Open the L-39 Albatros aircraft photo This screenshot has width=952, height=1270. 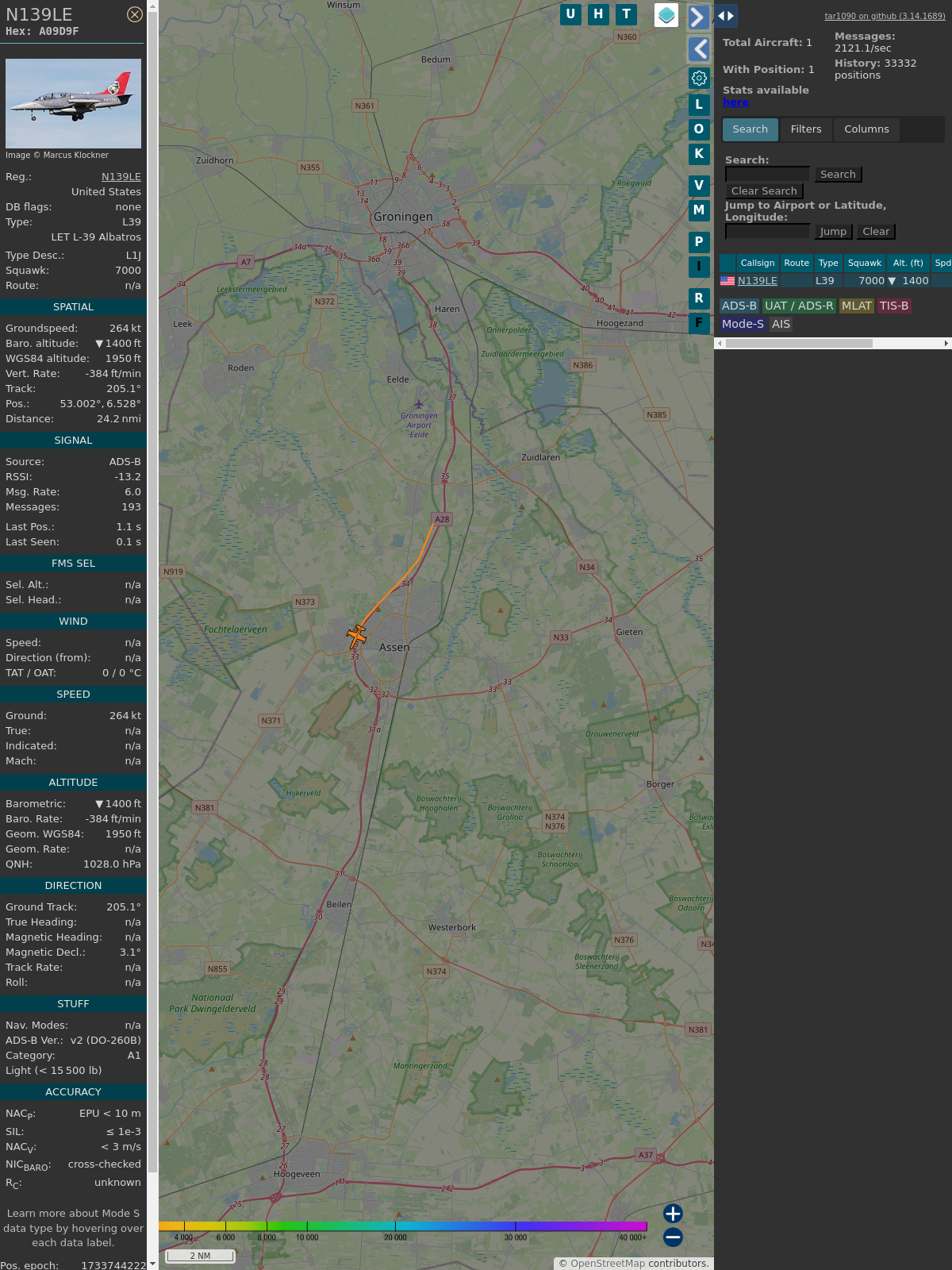pyautogui.click(x=73, y=103)
